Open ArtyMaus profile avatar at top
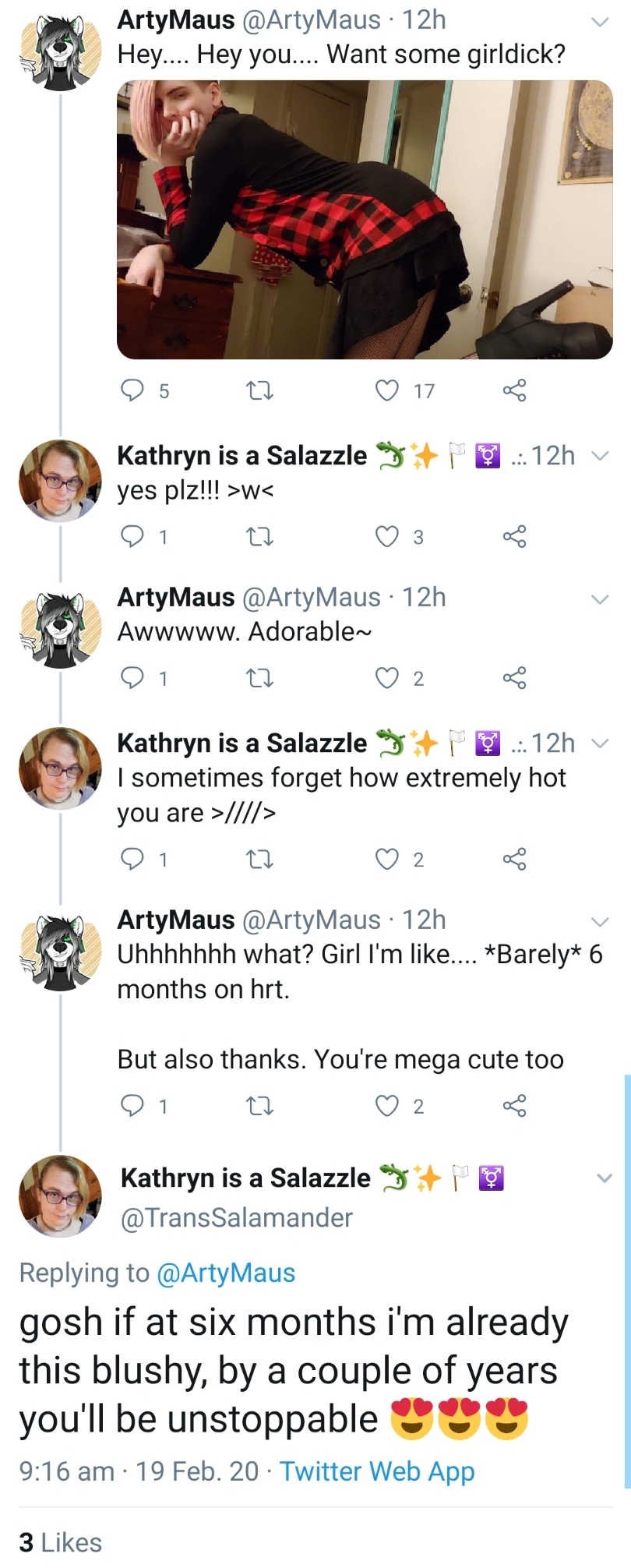 (x=60, y=51)
